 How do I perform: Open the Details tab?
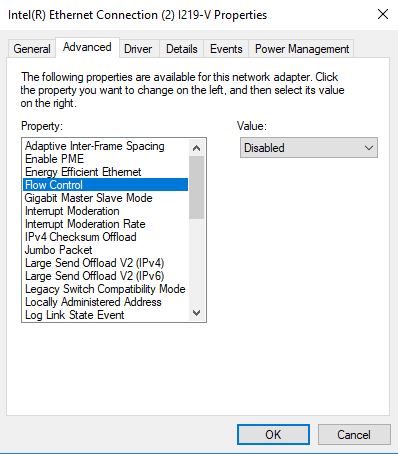tap(182, 49)
